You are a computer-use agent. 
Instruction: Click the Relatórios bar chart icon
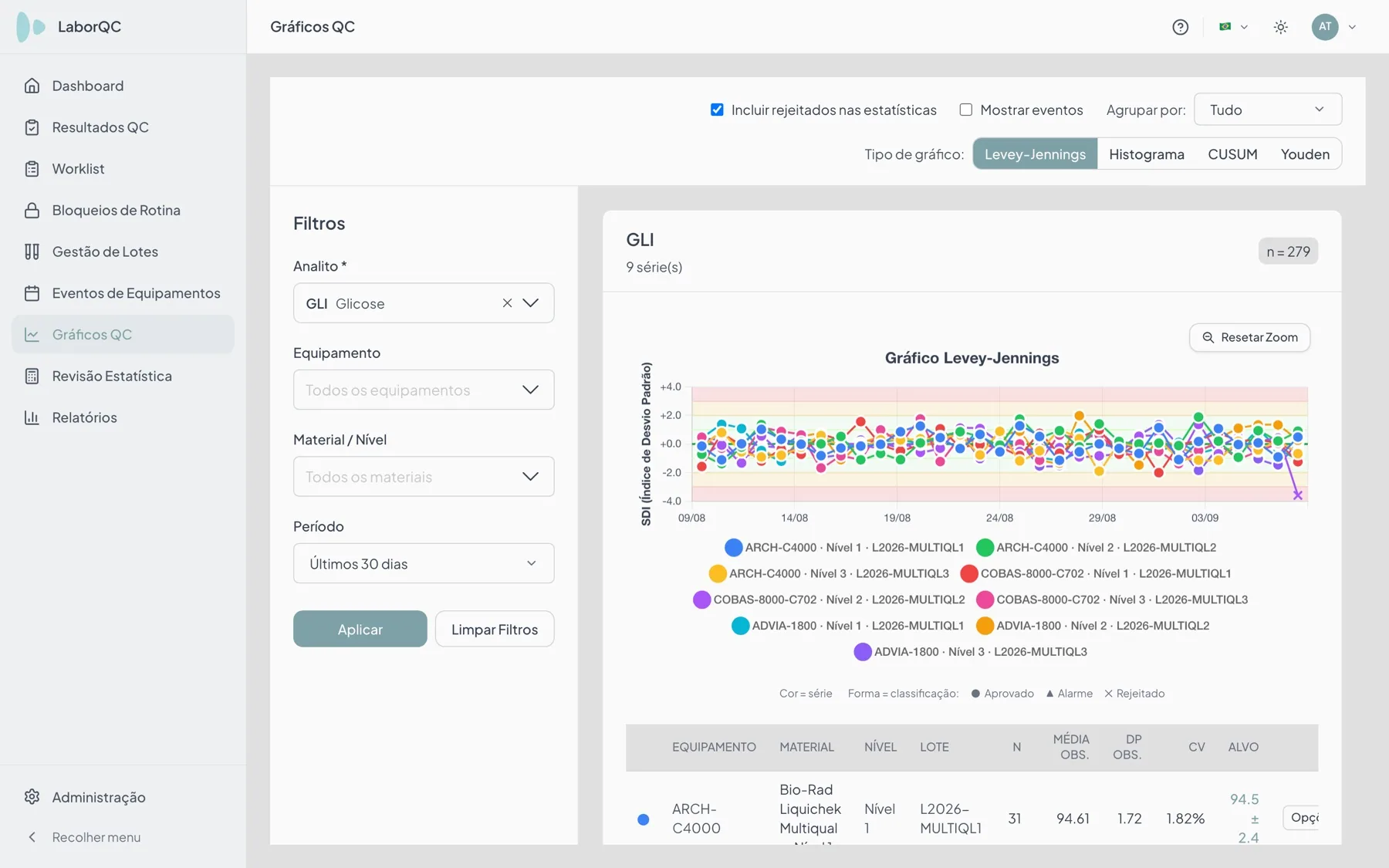32,417
